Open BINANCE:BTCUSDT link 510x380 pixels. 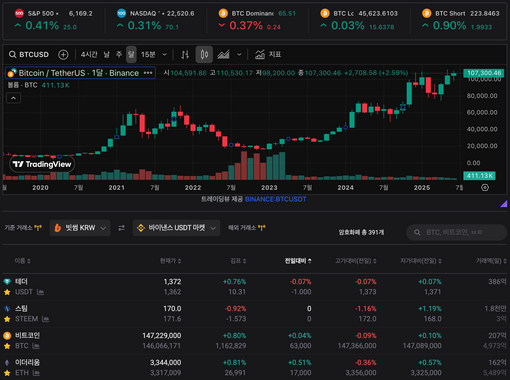click(x=275, y=199)
